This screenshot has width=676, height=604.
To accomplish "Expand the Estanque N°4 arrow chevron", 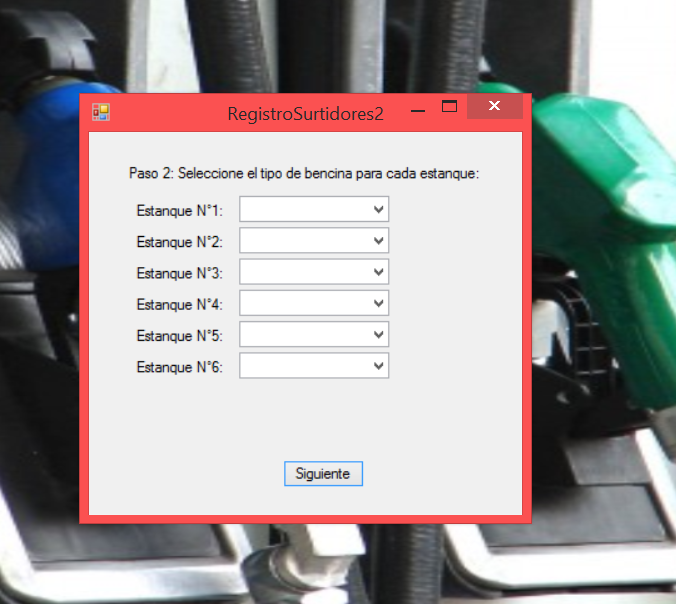I will click(x=378, y=303).
